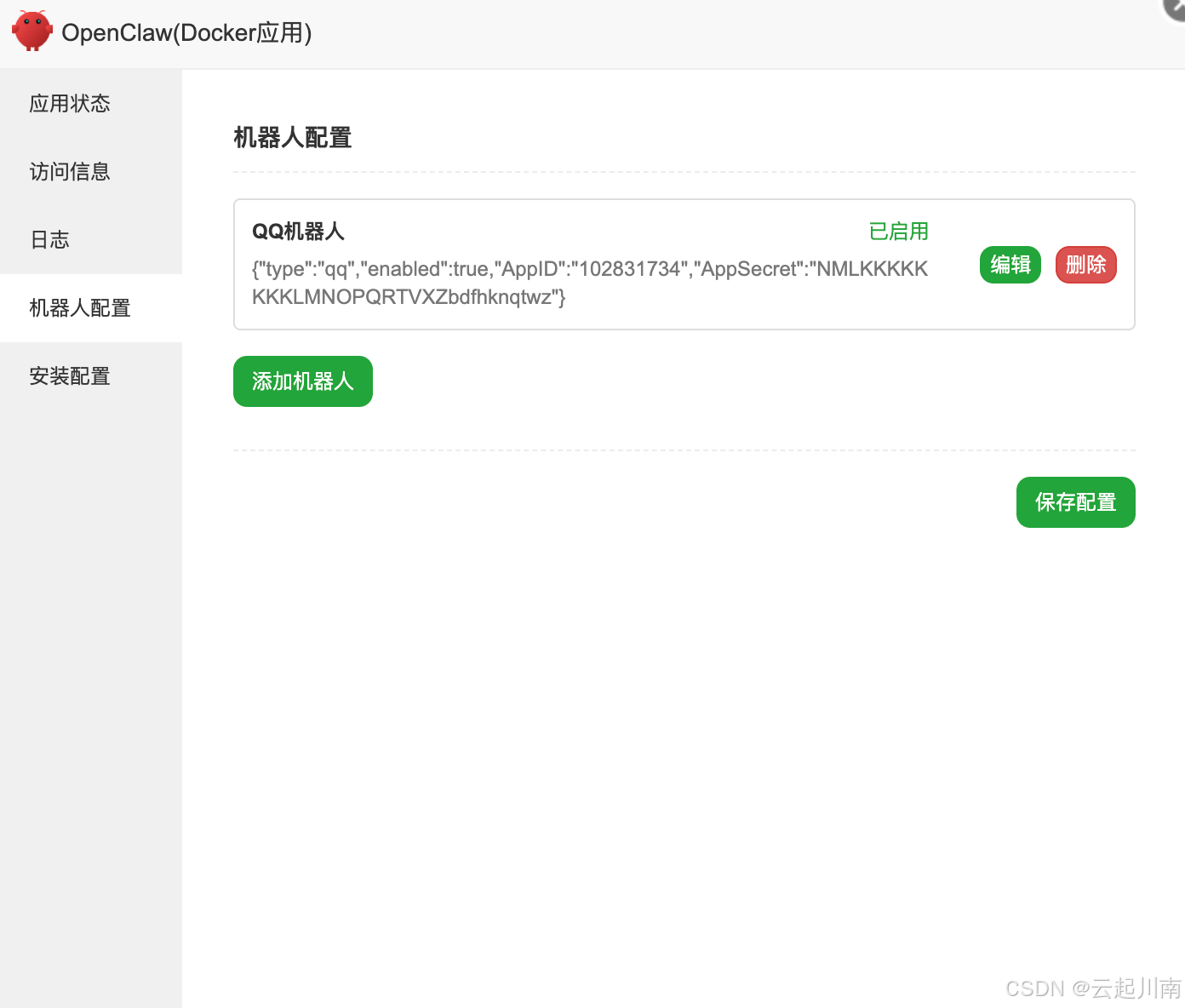Click the 编辑 button for QQ机器人
The height and width of the screenshot is (1008, 1185).
(x=1010, y=265)
